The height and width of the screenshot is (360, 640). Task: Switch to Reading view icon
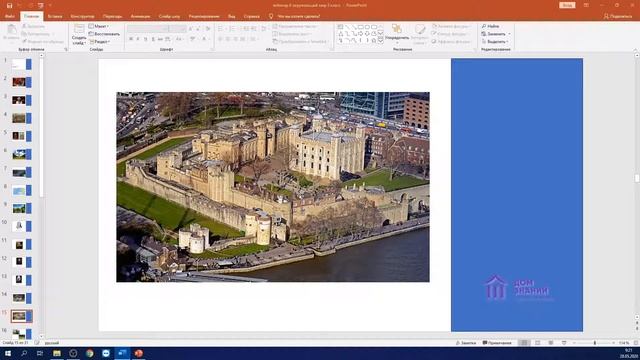pos(551,343)
